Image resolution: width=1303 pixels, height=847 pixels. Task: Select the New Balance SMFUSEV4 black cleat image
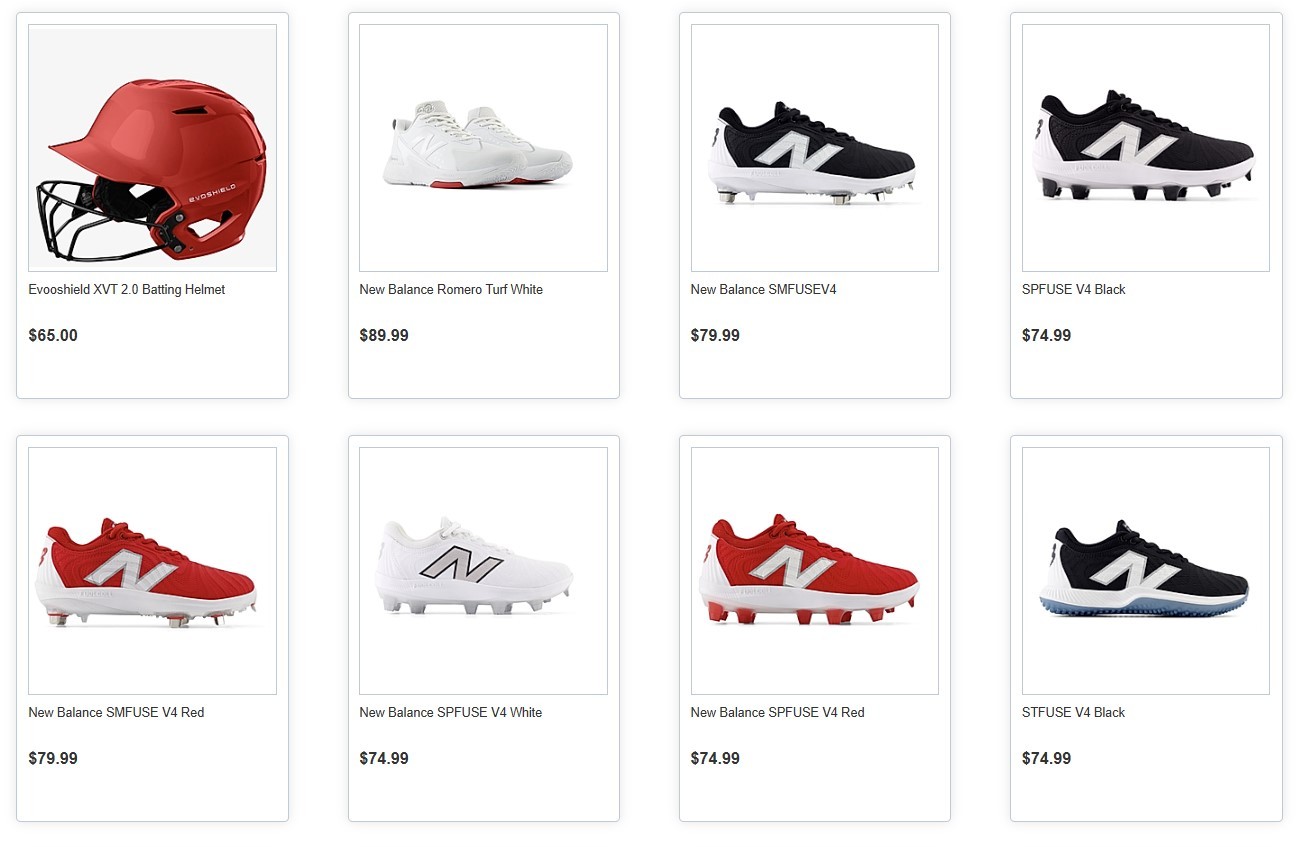pyautogui.click(x=814, y=148)
